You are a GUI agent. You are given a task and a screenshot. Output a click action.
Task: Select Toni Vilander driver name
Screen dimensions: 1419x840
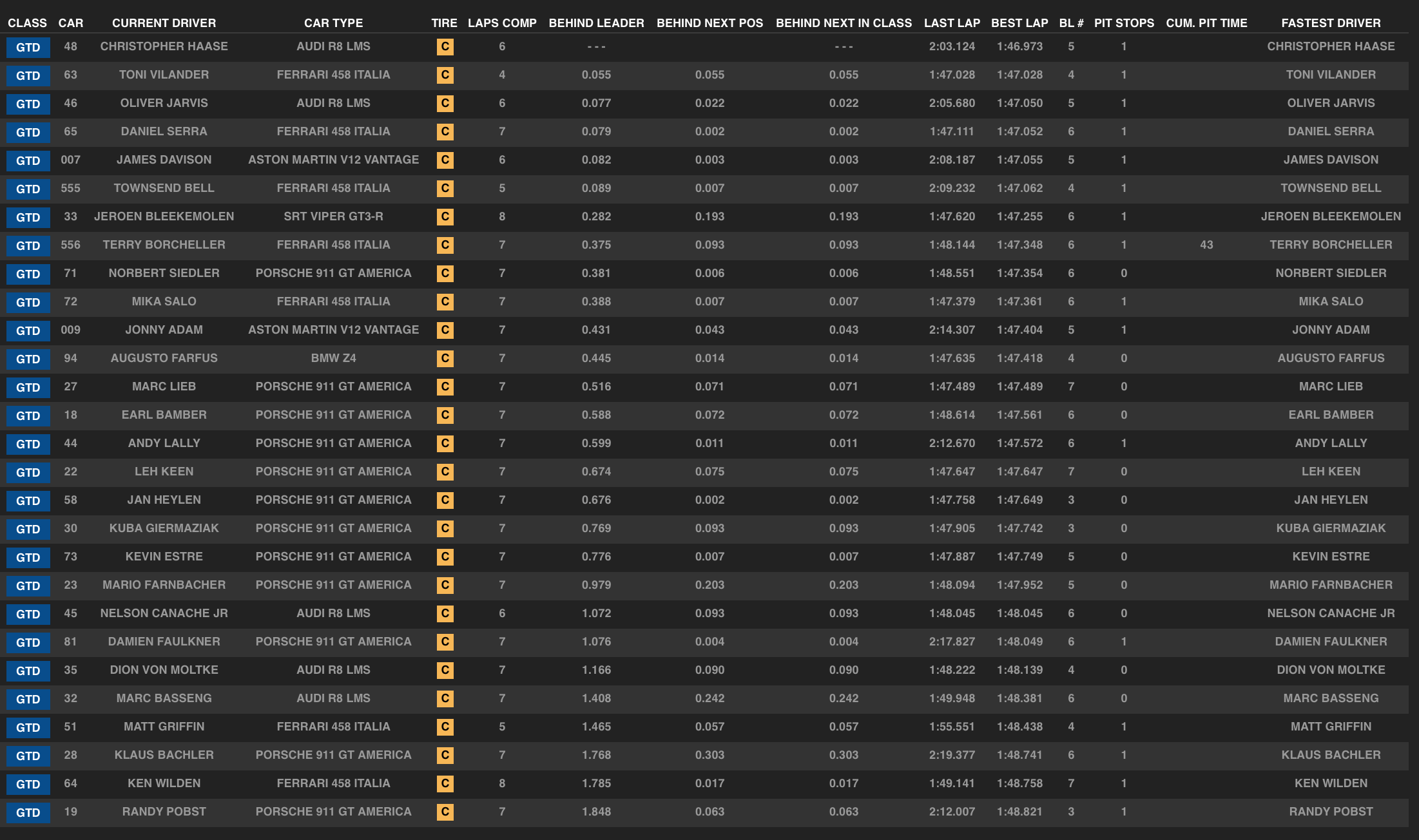(x=164, y=75)
